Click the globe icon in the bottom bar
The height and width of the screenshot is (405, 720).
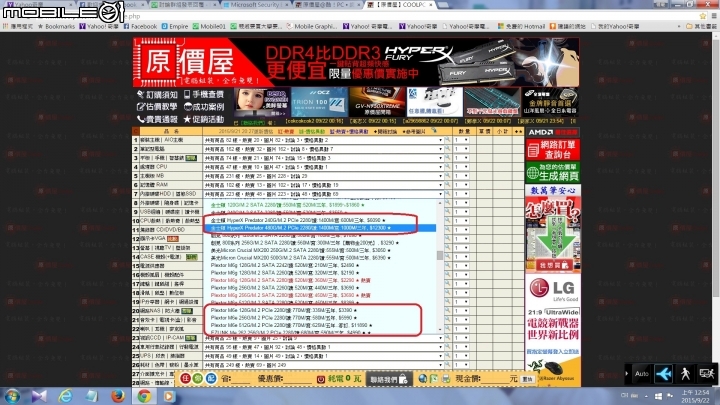[422, 379]
